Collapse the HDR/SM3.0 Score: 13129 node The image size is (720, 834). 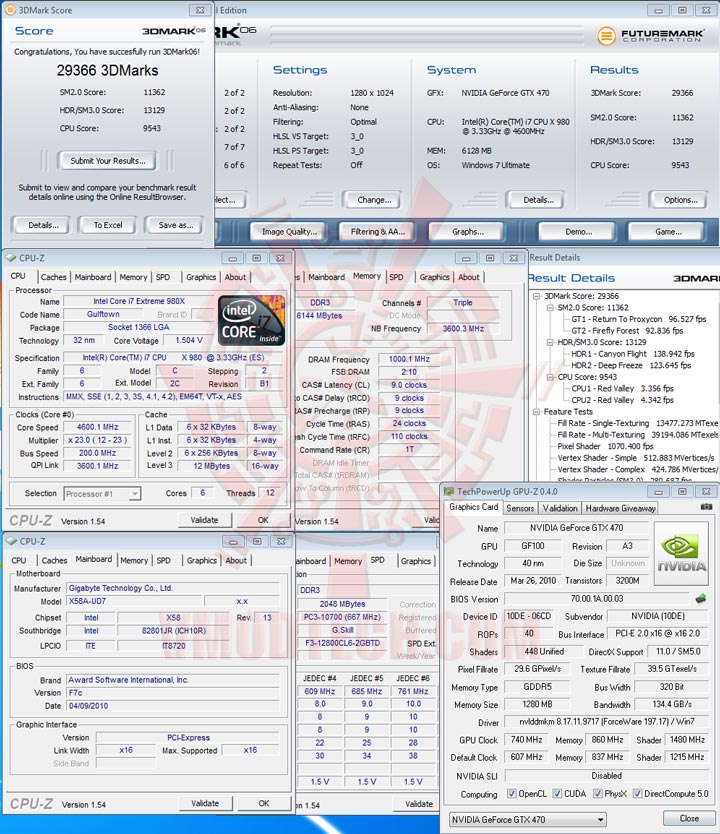pos(550,343)
